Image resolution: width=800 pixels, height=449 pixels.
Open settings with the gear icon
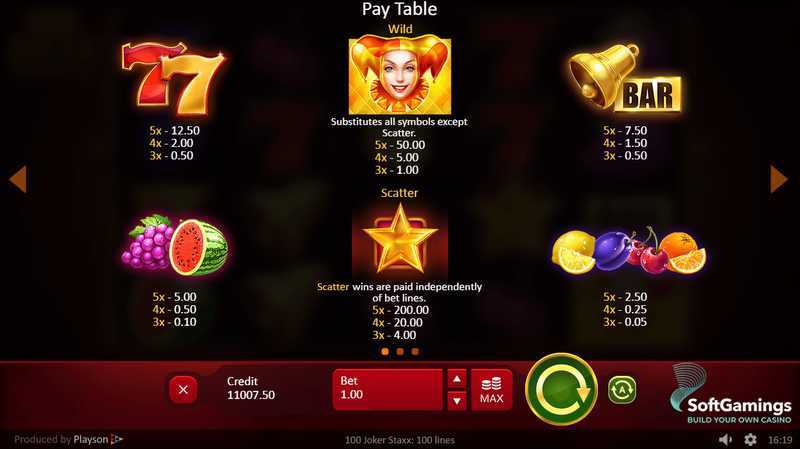750,439
